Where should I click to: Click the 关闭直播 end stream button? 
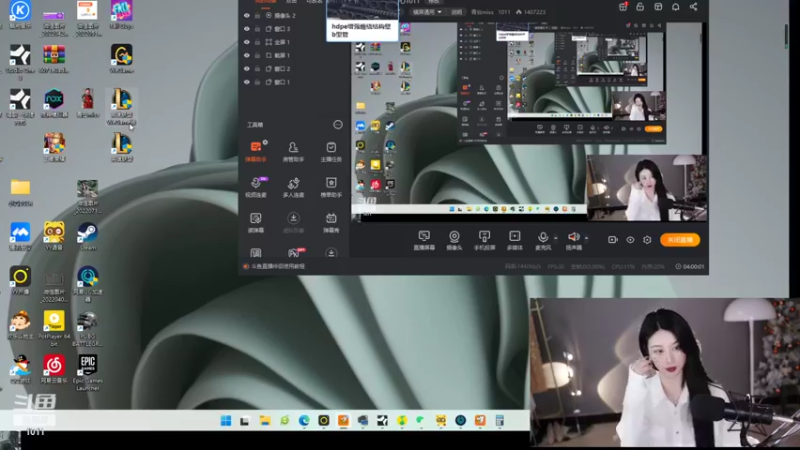(x=680, y=240)
